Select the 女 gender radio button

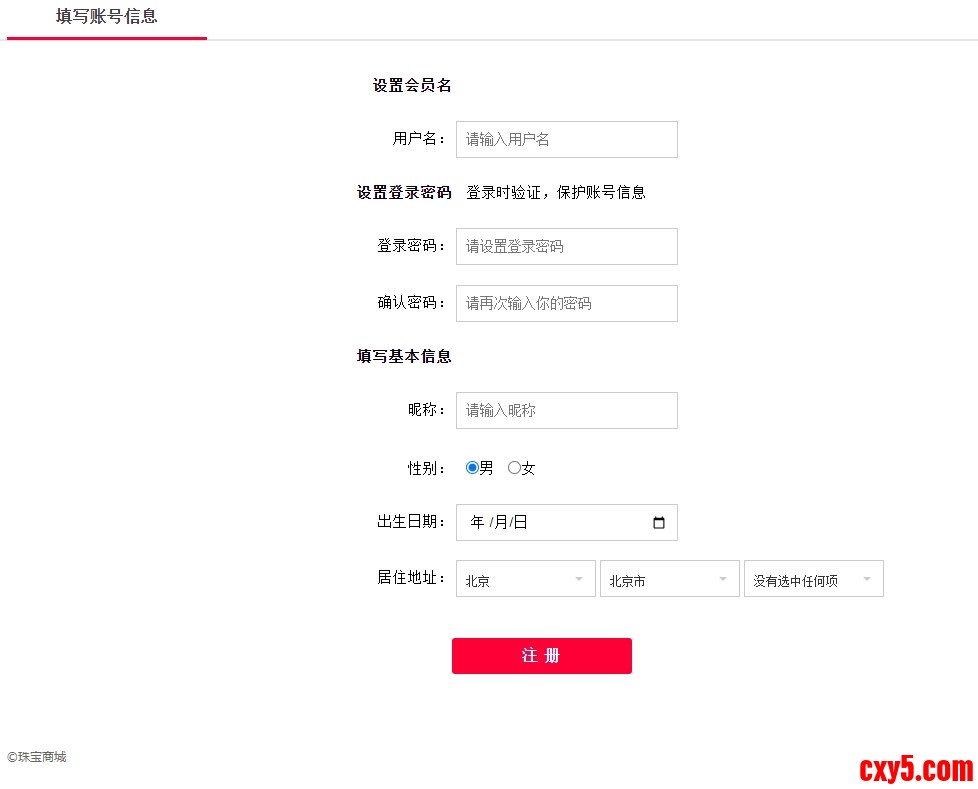click(x=514, y=467)
